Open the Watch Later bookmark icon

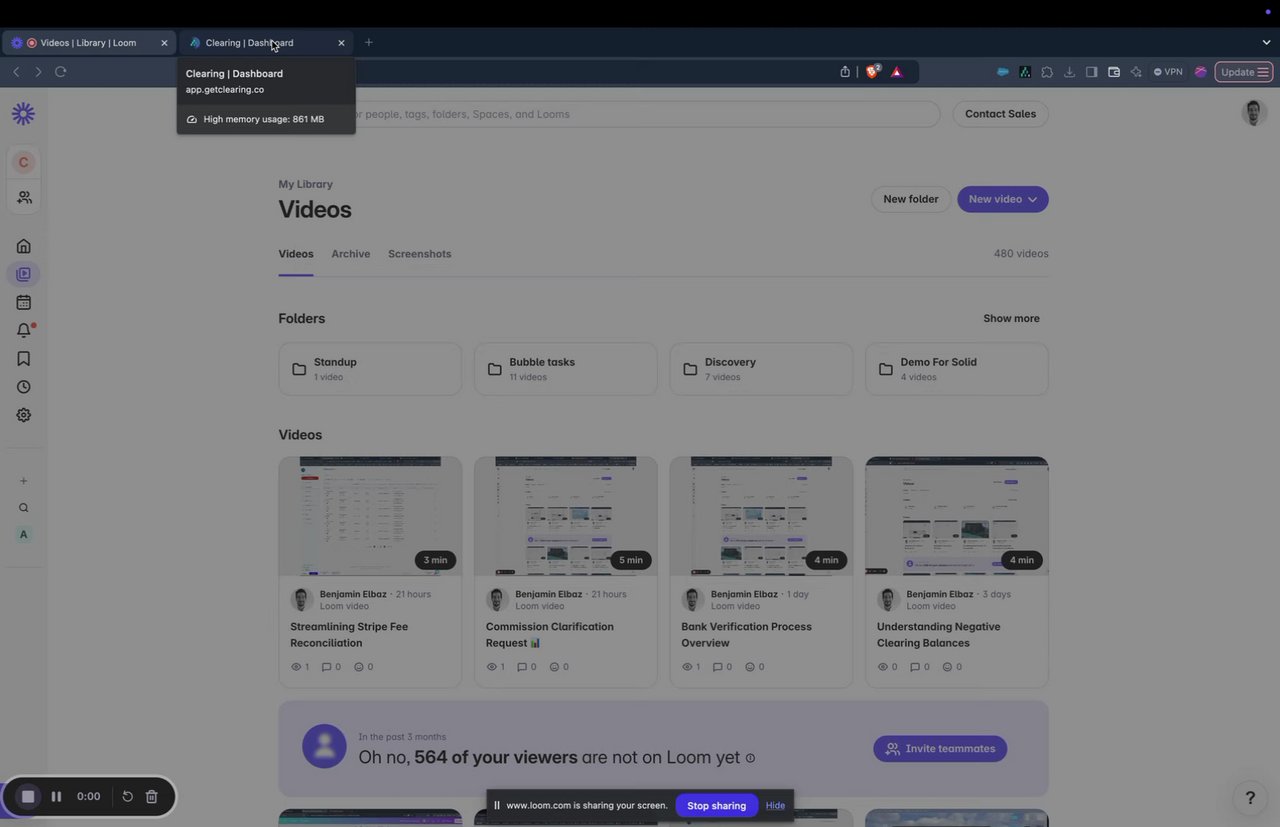pyautogui.click(x=23, y=358)
